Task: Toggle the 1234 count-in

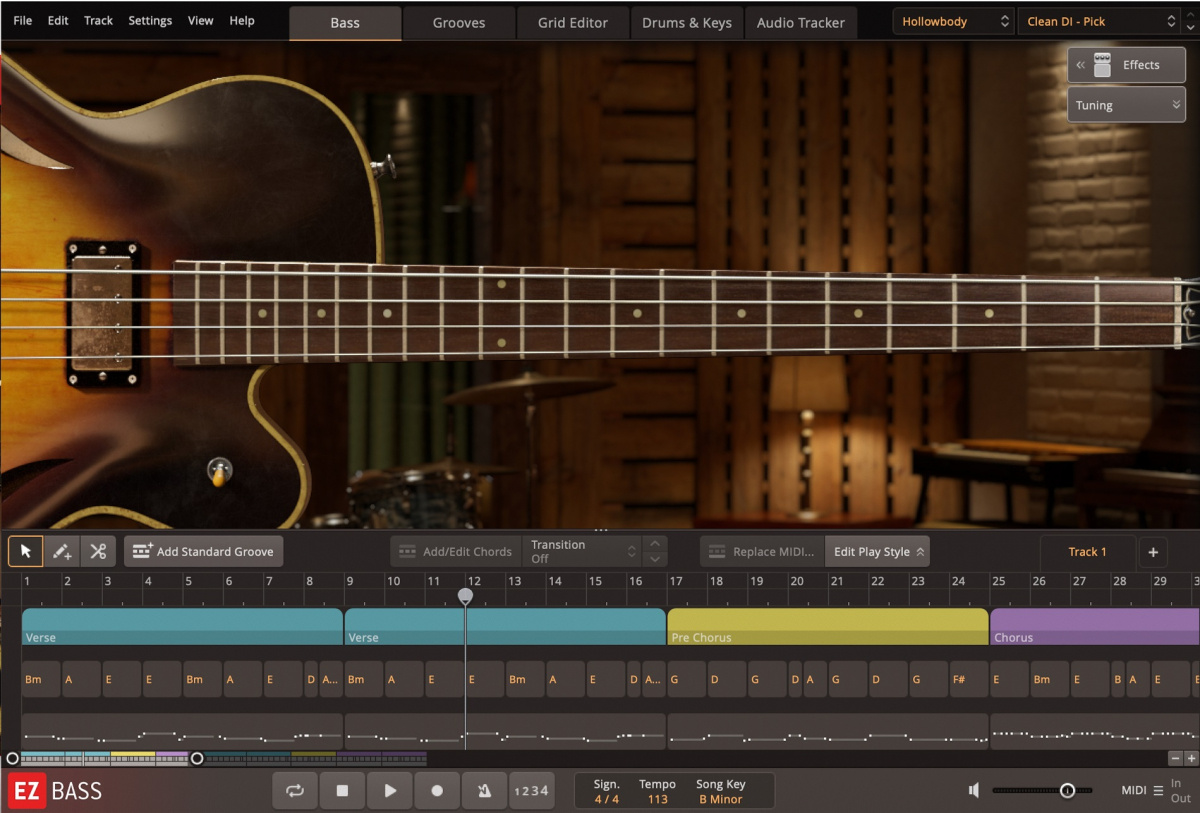Action: pyautogui.click(x=531, y=790)
